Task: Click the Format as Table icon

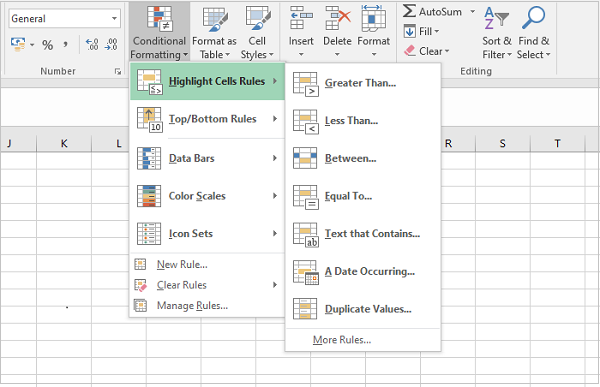Action: click(215, 20)
